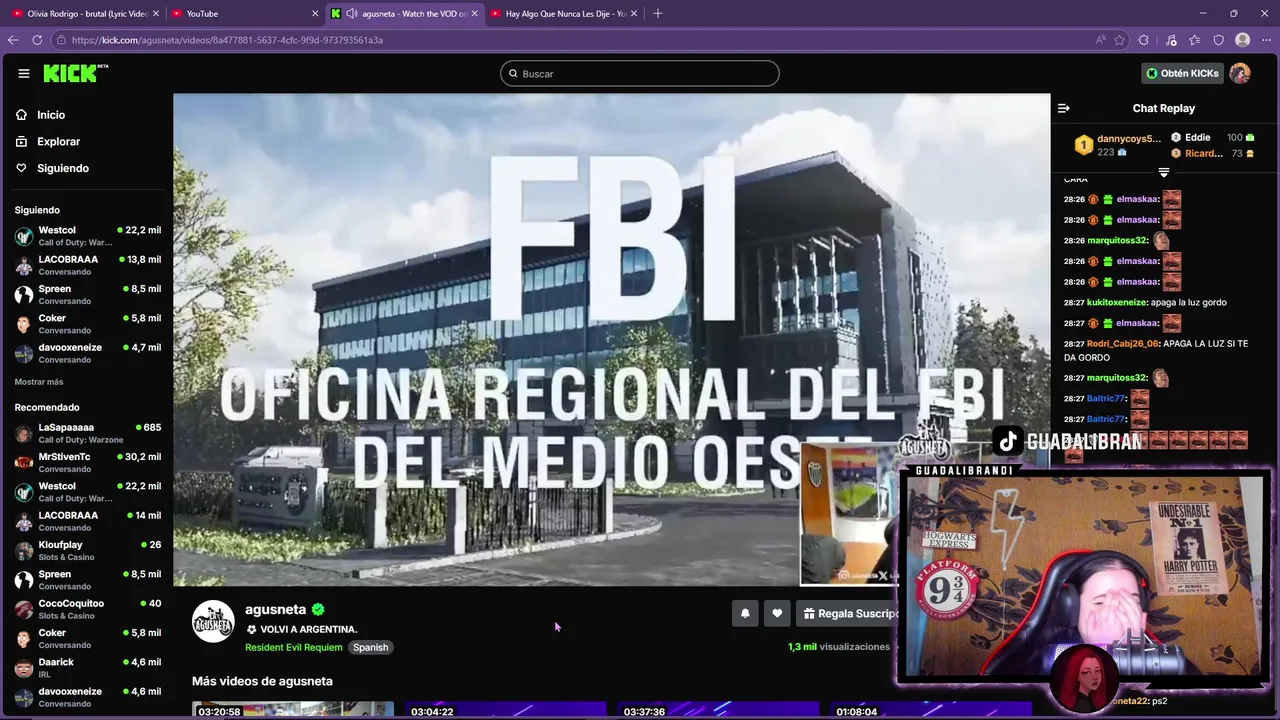
Task: Open Kloufplay recommended channel
Action: (x=88, y=550)
